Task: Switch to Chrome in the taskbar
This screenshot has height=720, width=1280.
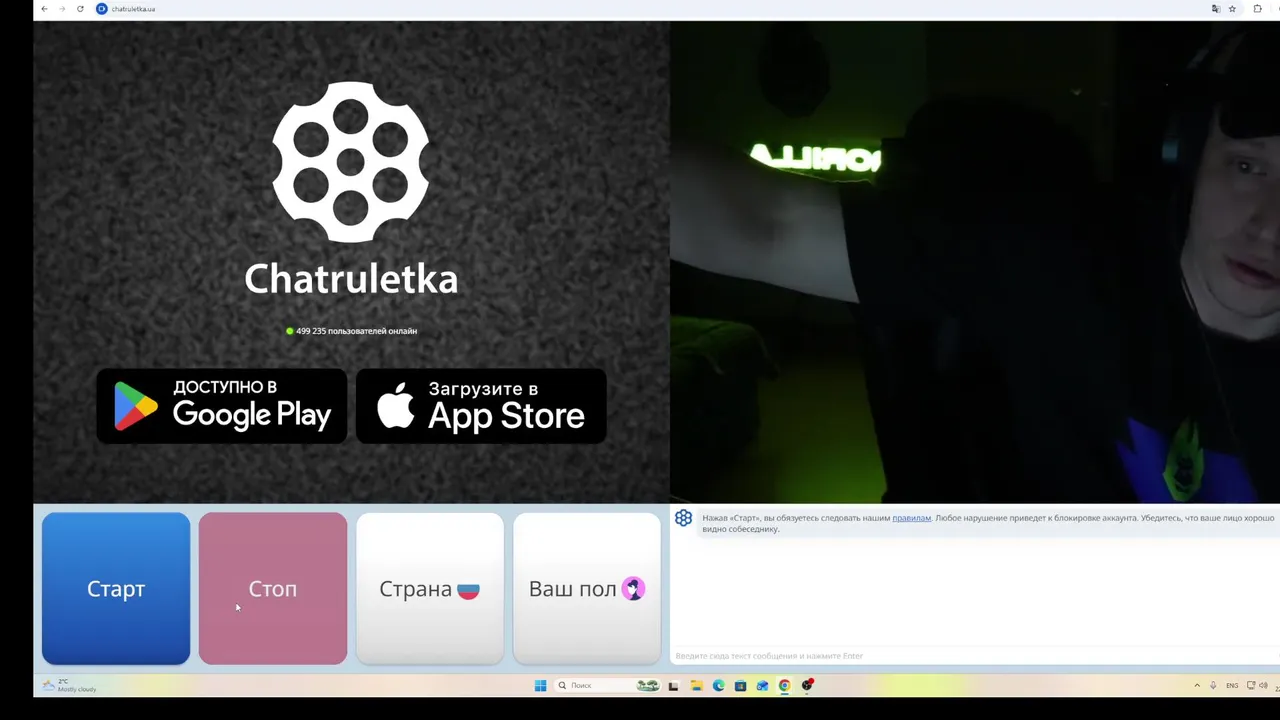Action: click(x=785, y=685)
